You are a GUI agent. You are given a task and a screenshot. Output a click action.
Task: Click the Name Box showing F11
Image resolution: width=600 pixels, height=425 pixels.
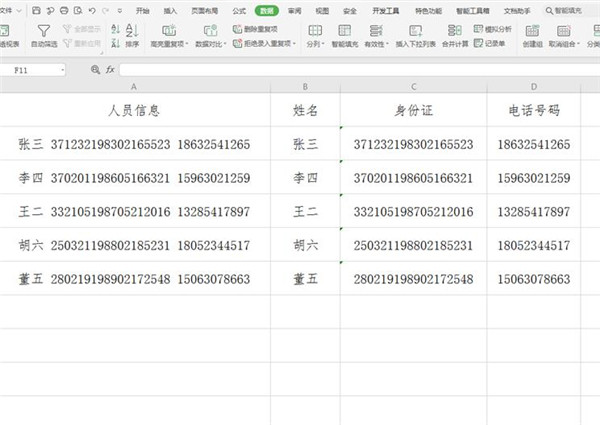pos(32,70)
